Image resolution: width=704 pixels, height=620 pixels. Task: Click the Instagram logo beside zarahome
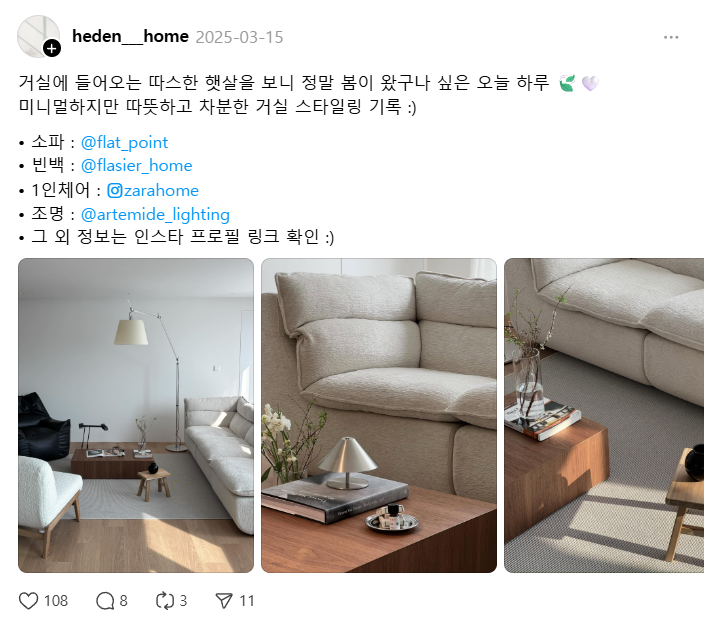[114, 191]
